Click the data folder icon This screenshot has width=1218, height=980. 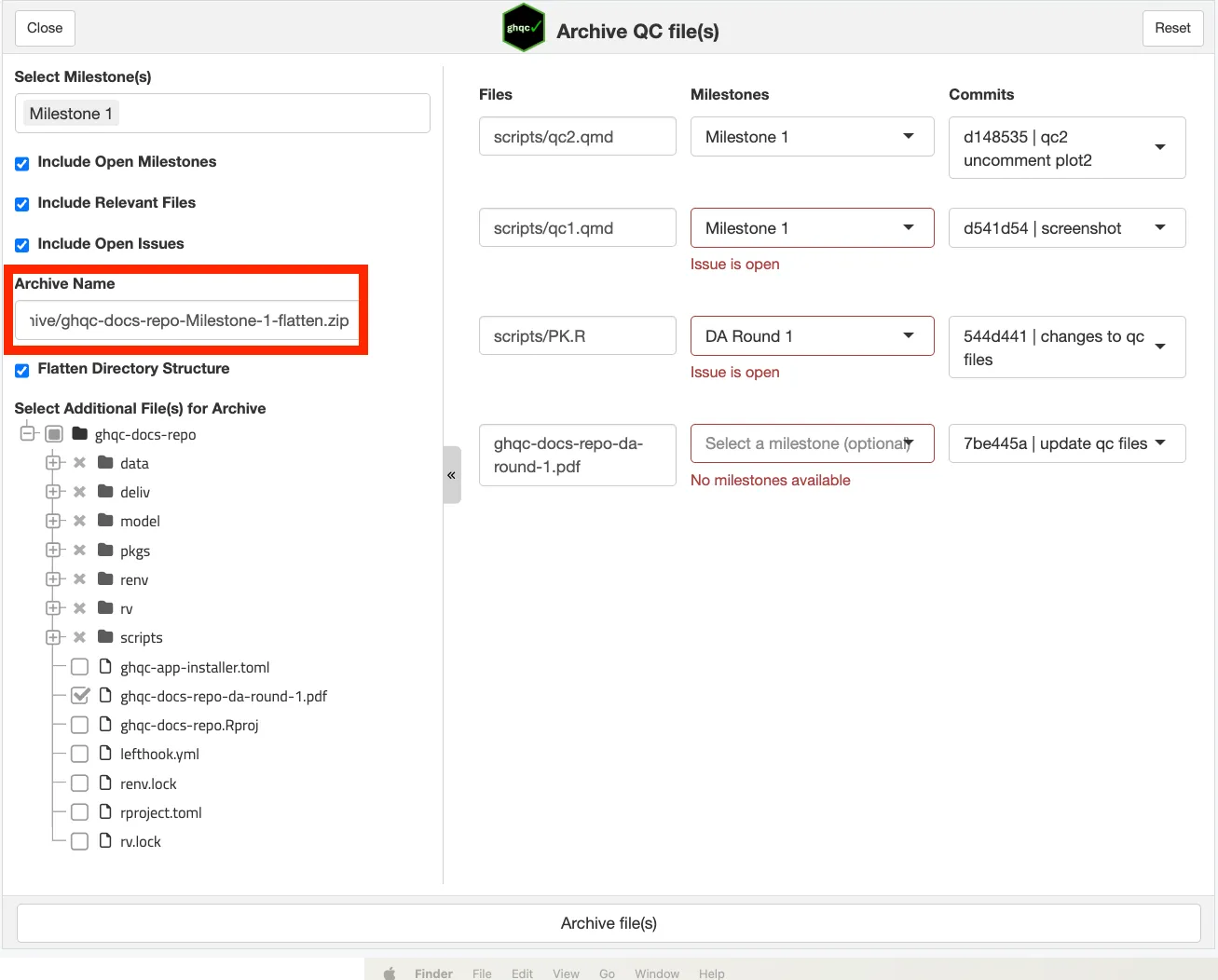tap(105, 463)
